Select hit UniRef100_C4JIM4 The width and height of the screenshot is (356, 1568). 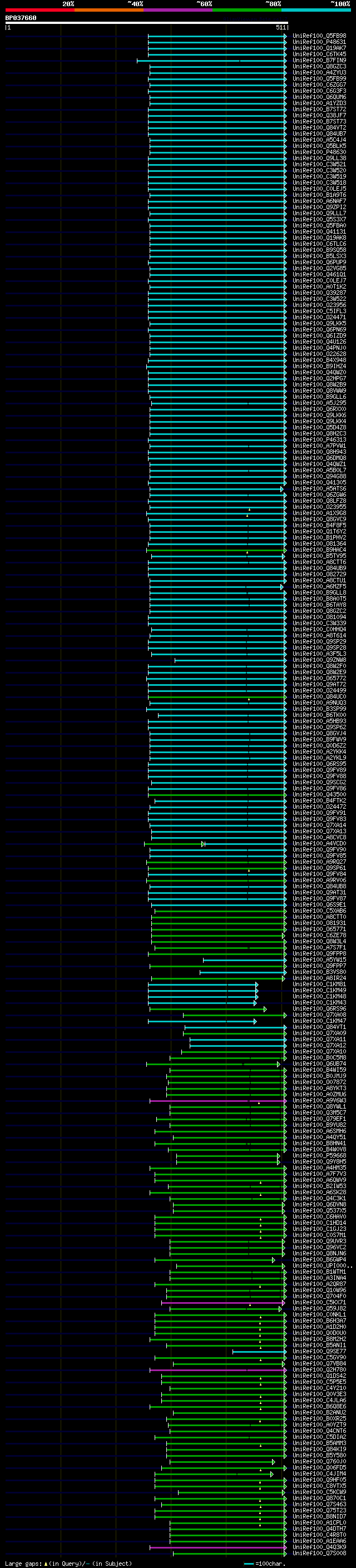click(319, 1473)
